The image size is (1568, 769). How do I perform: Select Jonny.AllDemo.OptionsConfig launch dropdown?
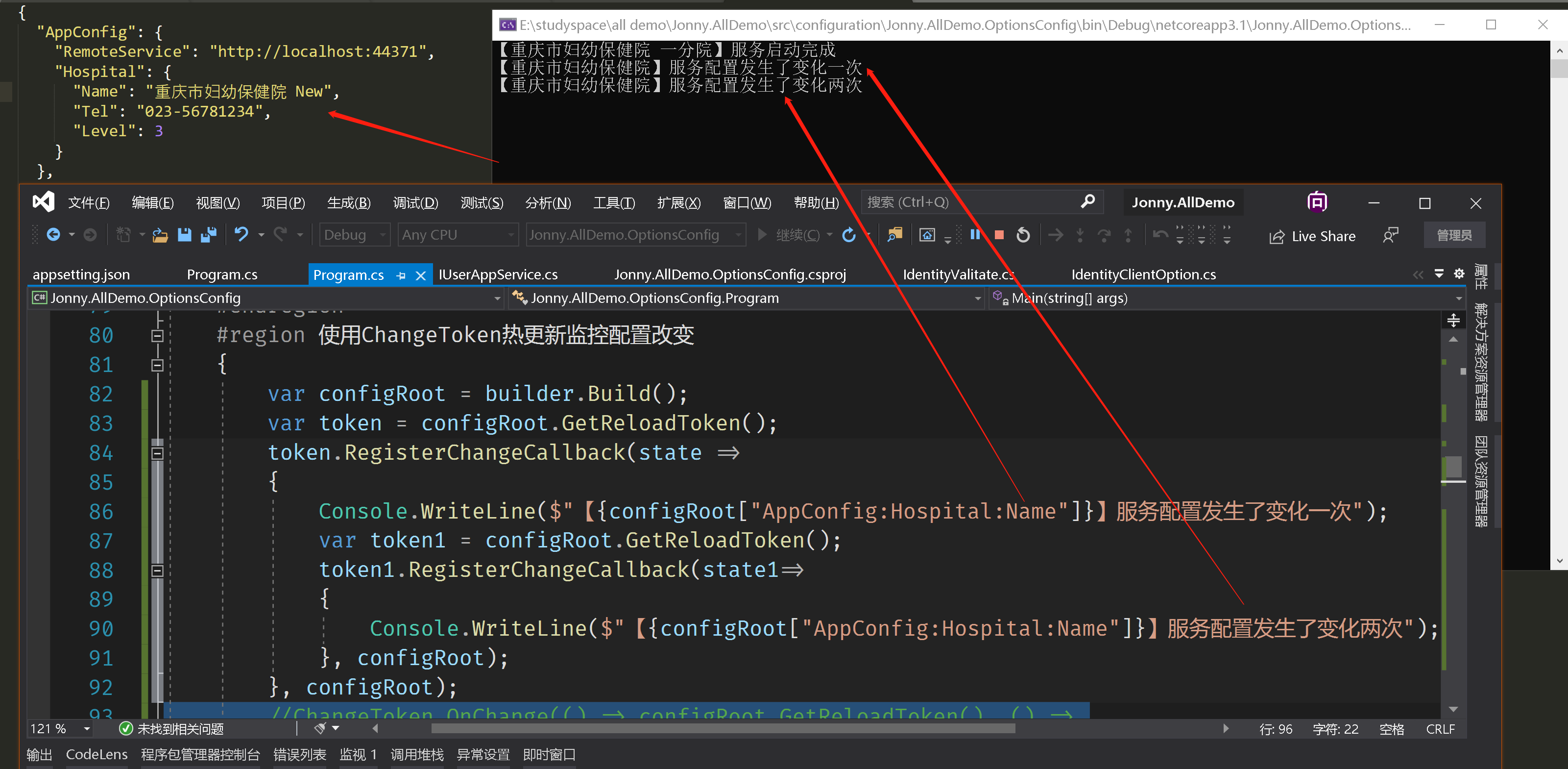[x=636, y=237]
